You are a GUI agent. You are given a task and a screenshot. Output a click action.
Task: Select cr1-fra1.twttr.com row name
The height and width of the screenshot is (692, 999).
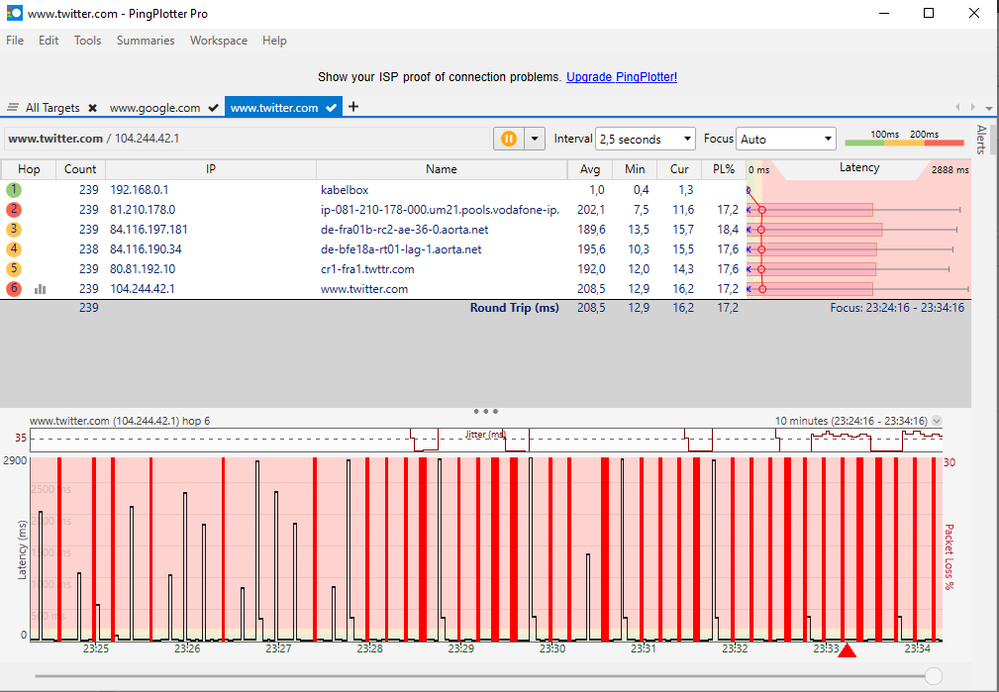point(367,269)
